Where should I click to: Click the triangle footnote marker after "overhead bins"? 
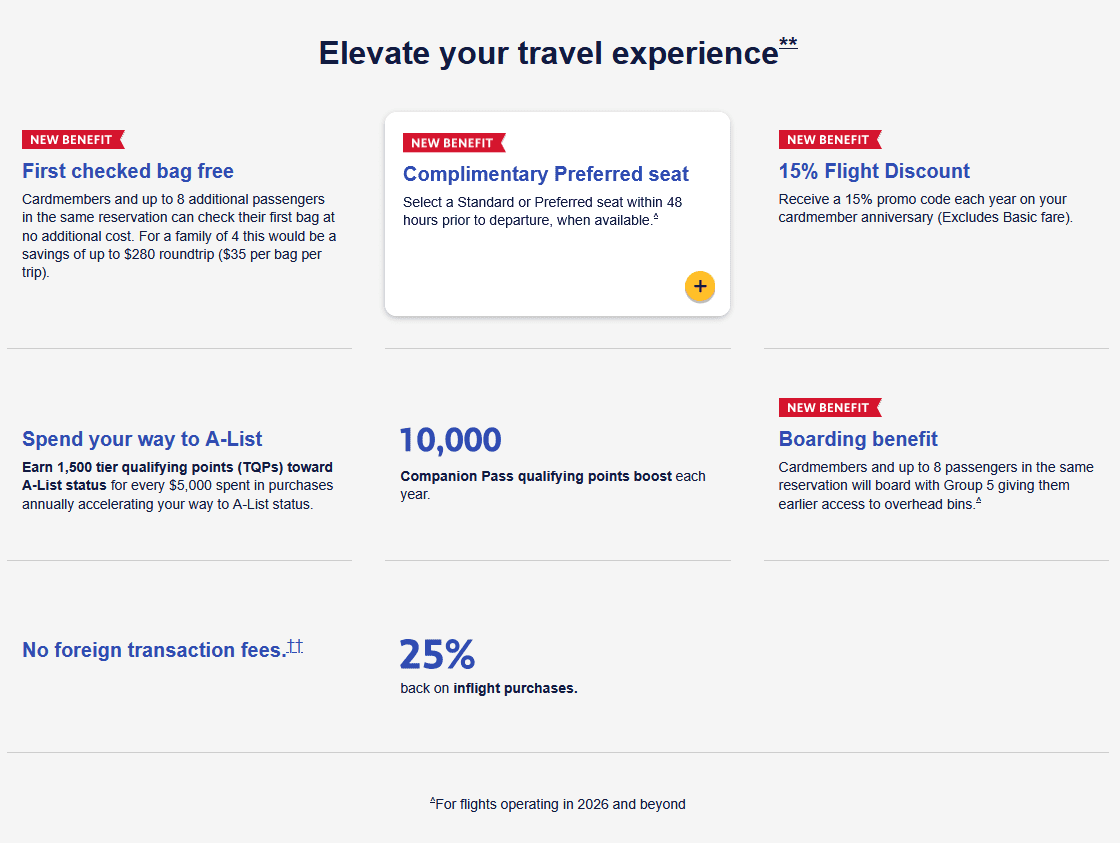pyautogui.click(x=978, y=501)
